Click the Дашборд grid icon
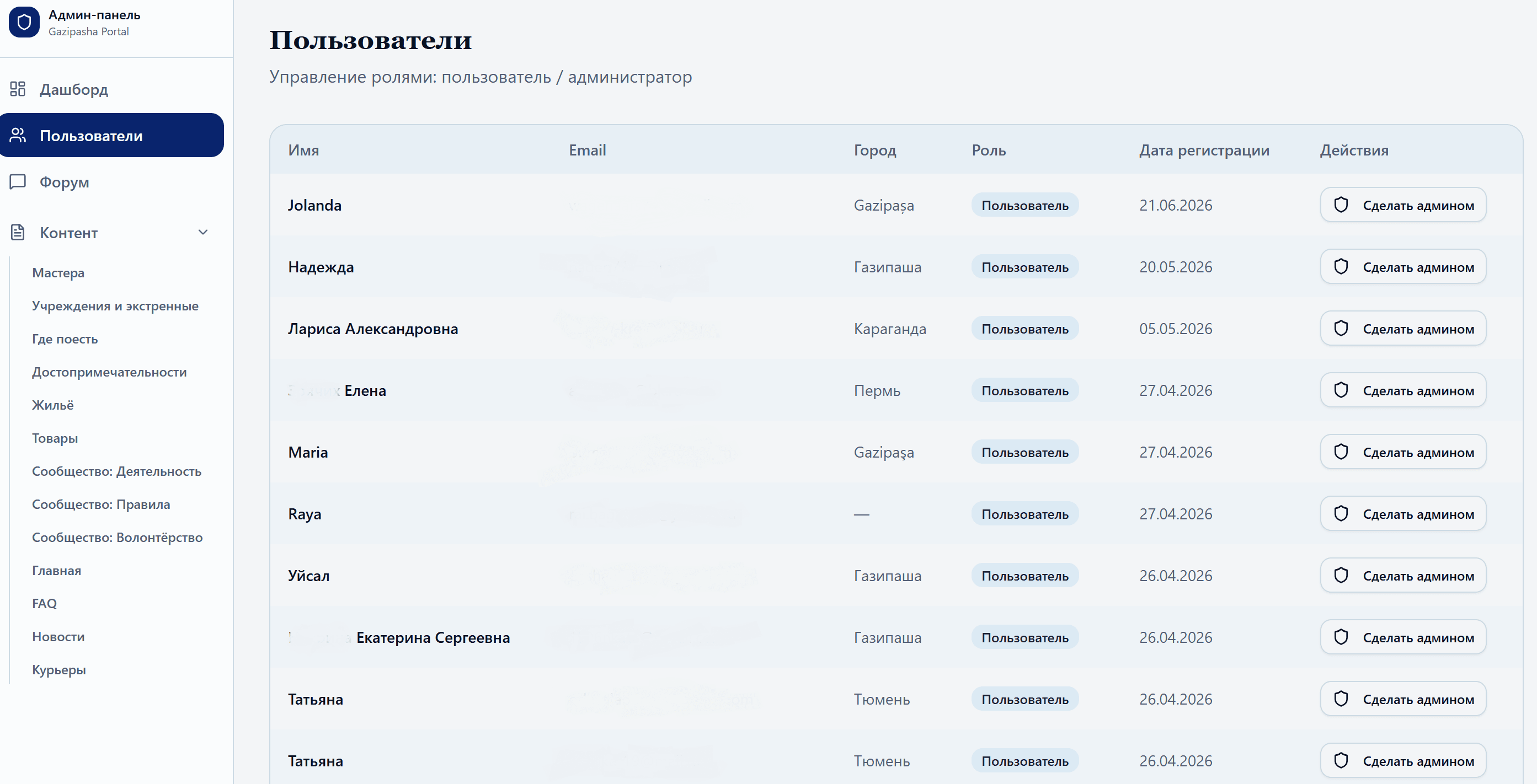1537x784 pixels. tap(18, 89)
